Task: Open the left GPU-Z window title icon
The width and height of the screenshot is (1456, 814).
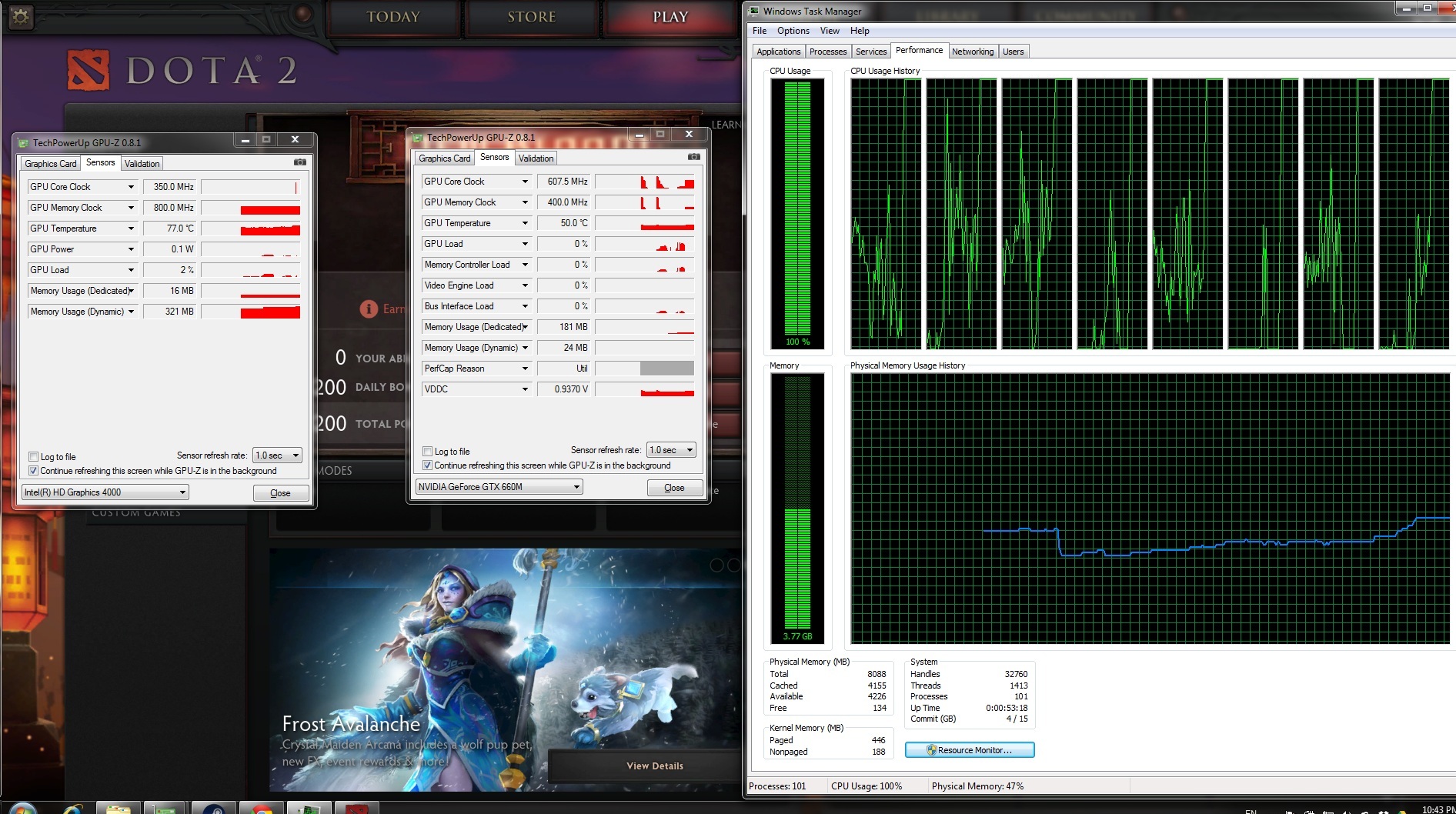Action: (x=24, y=142)
